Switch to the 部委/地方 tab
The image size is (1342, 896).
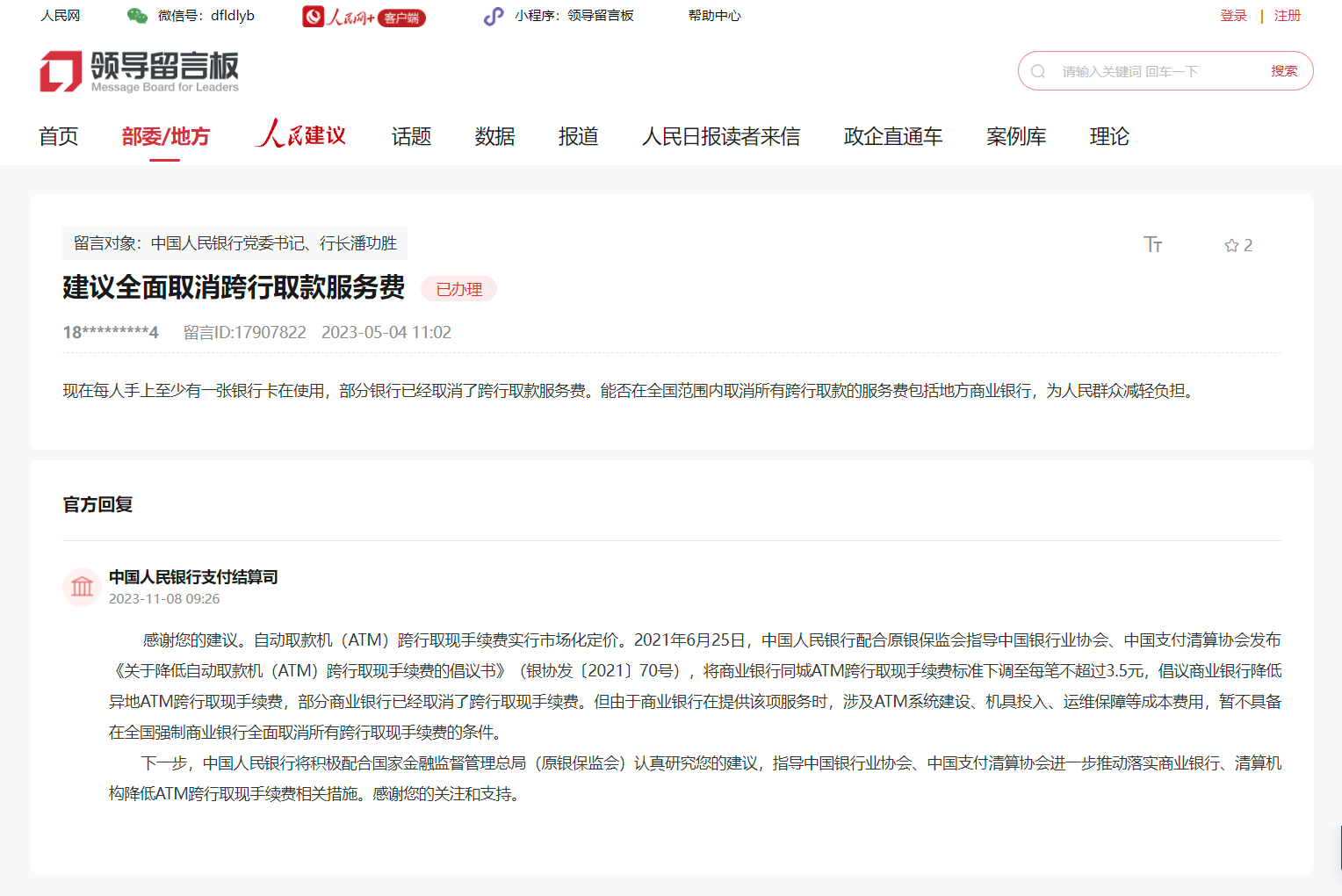point(165,136)
